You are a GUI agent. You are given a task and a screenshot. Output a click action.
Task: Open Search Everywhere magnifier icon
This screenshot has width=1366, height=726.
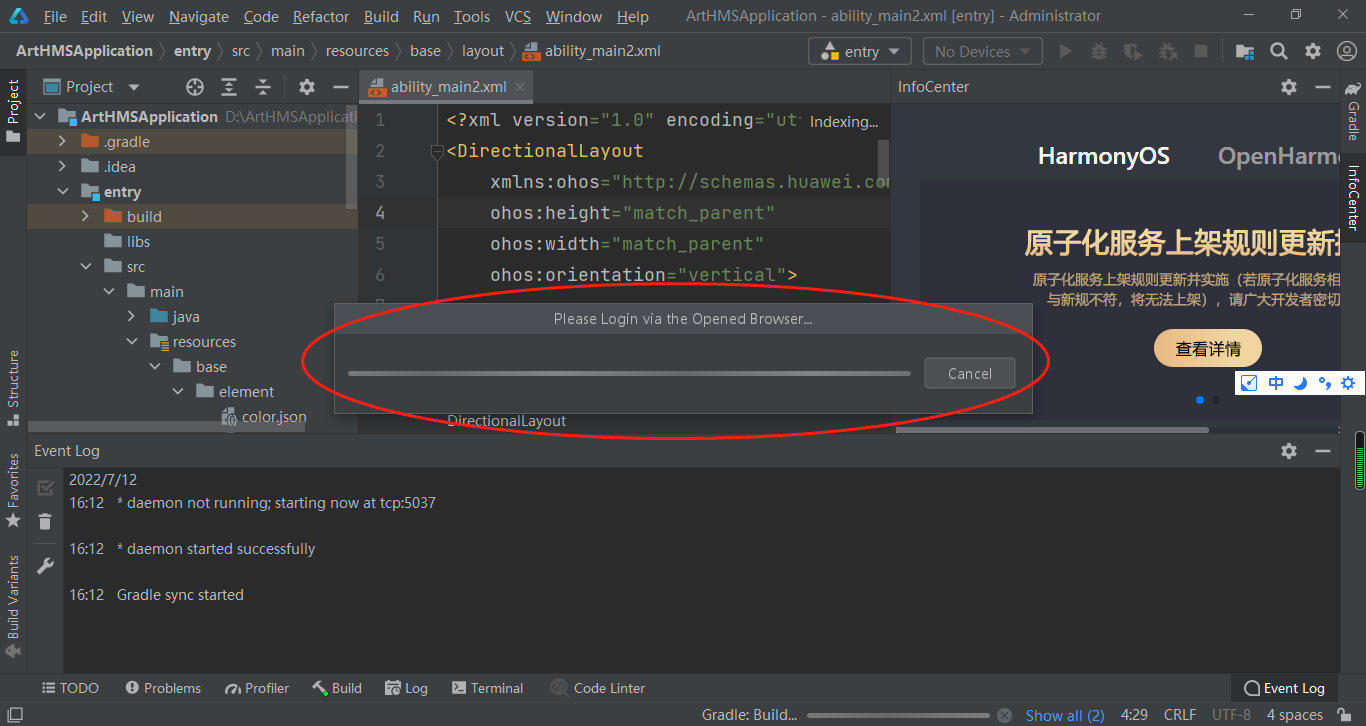1279,51
